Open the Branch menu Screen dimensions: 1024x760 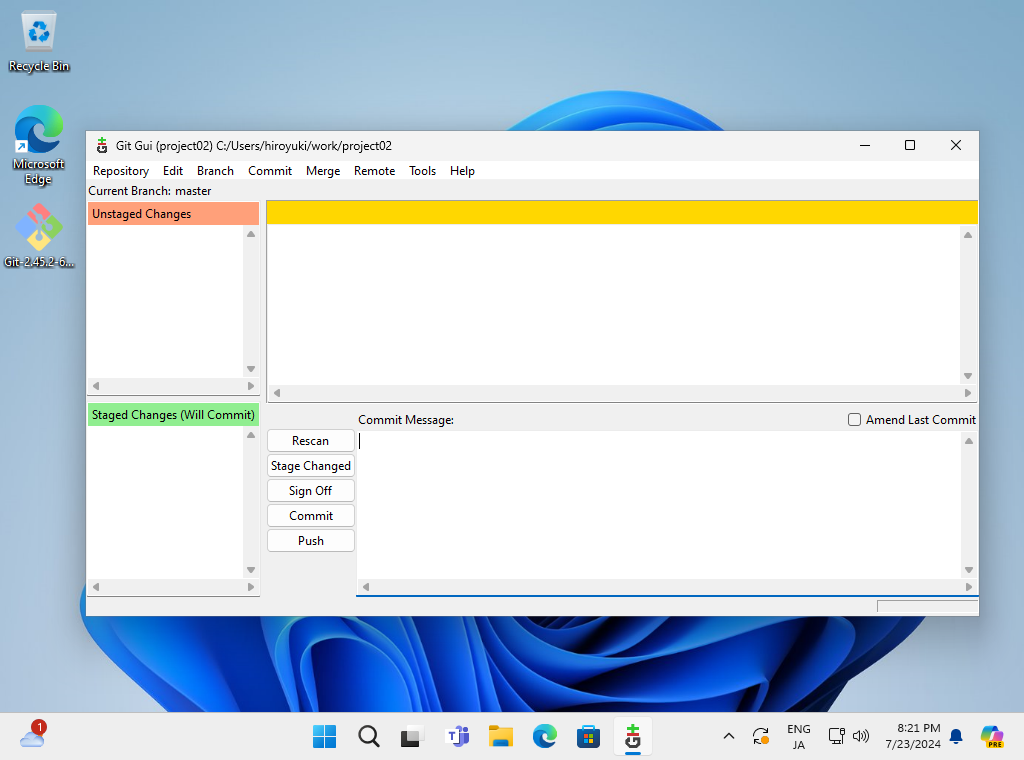point(215,170)
